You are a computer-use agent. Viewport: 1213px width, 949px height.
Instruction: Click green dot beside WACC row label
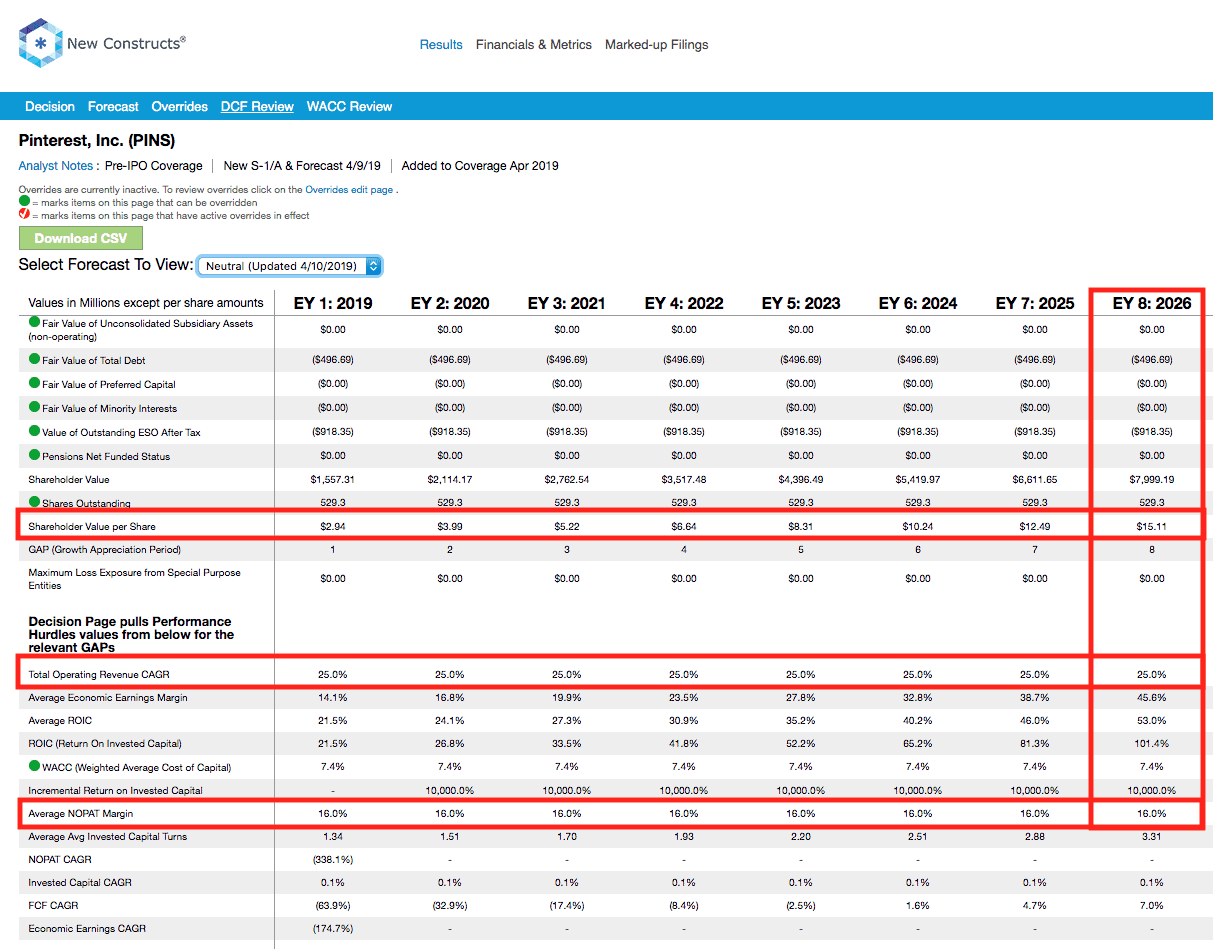(34, 766)
